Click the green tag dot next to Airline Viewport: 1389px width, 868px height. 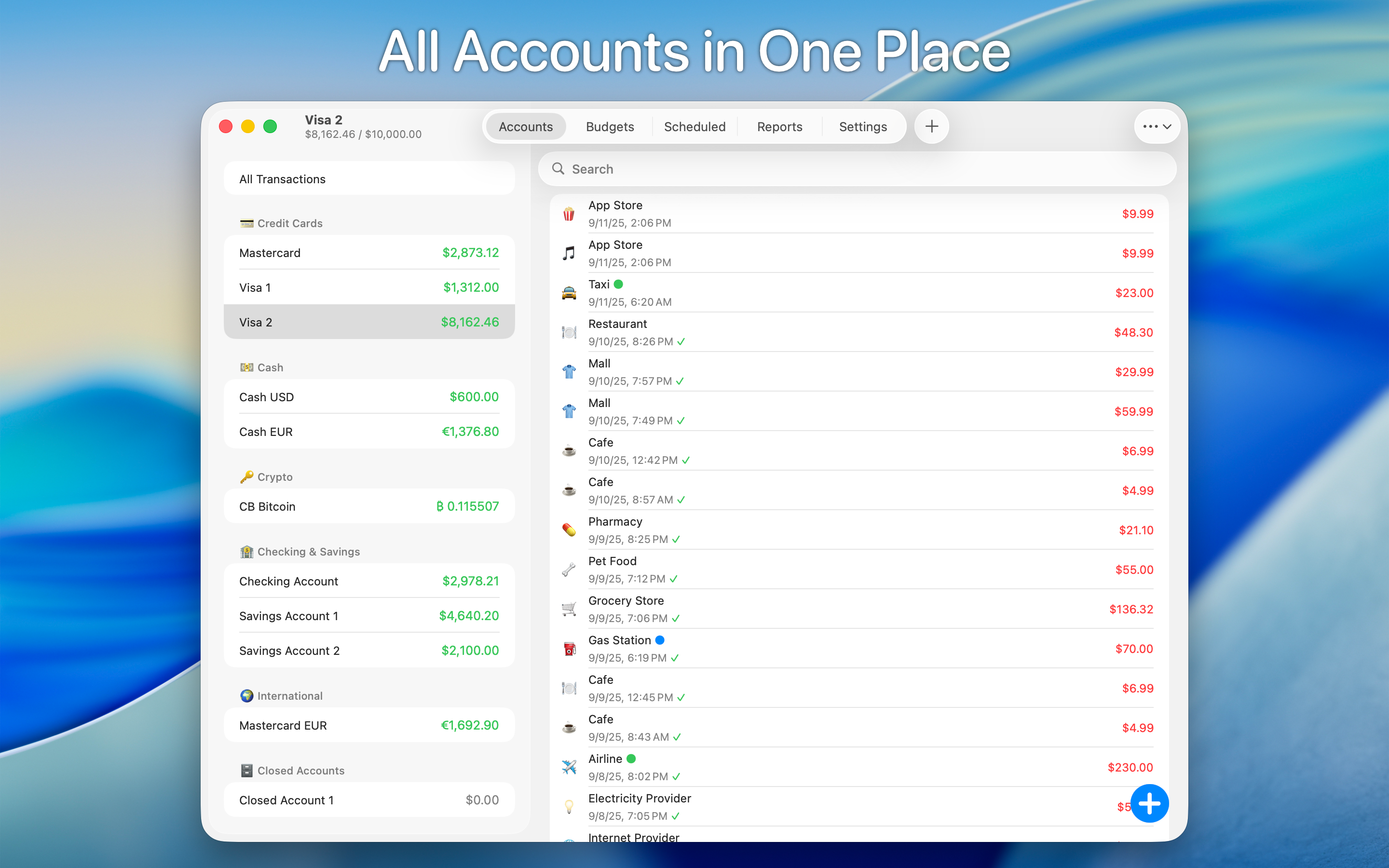click(631, 759)
